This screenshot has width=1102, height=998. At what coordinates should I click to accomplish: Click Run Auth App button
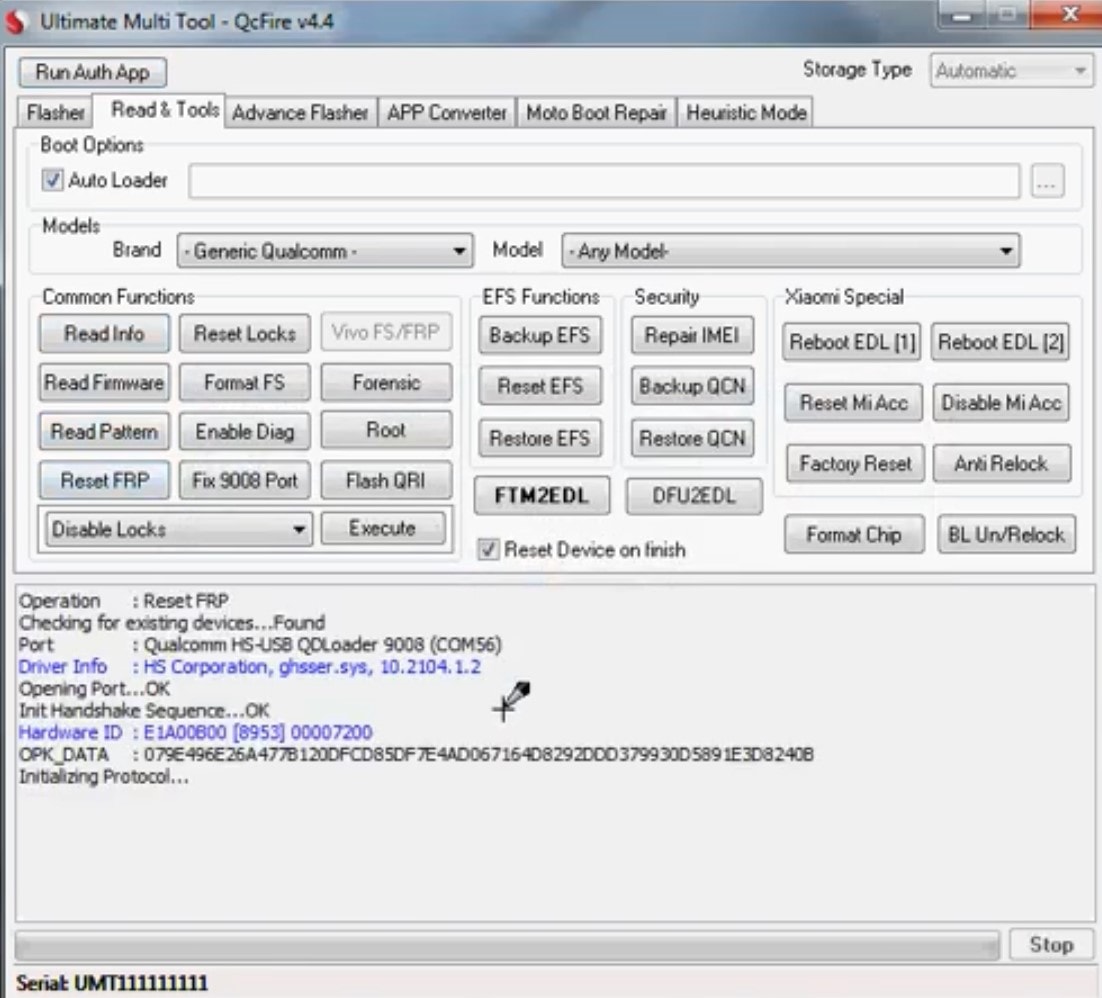[92, 72]
